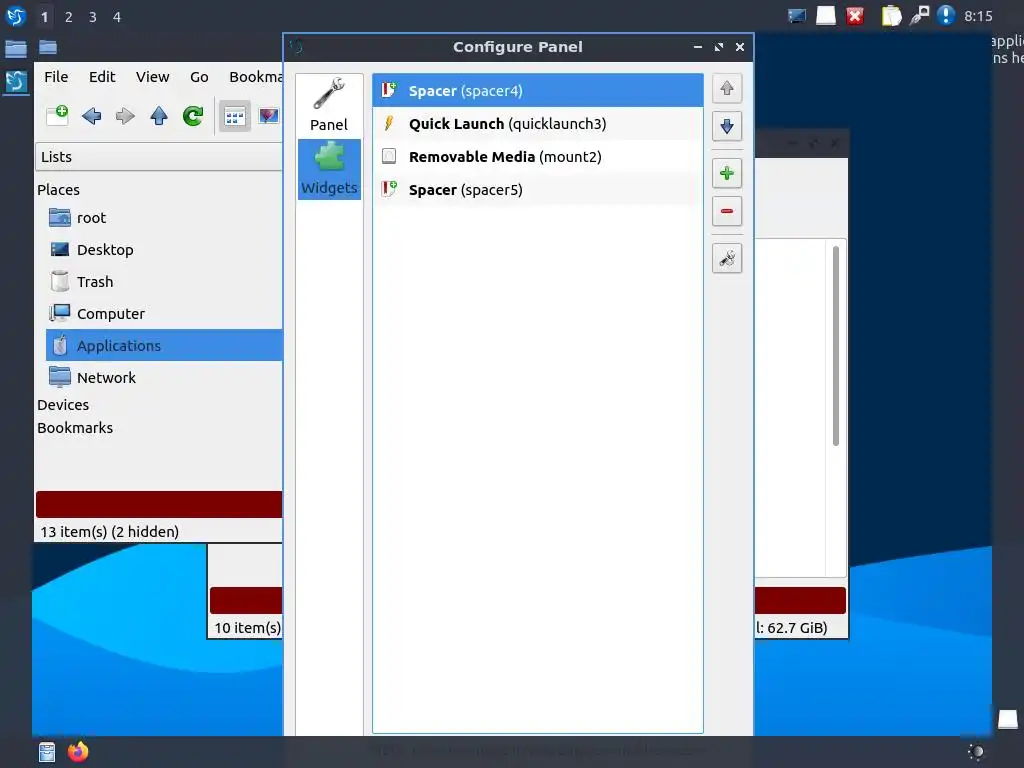Open the Lists side pane dropdown
1024x768 pixels.
click(x=159, y=157)
